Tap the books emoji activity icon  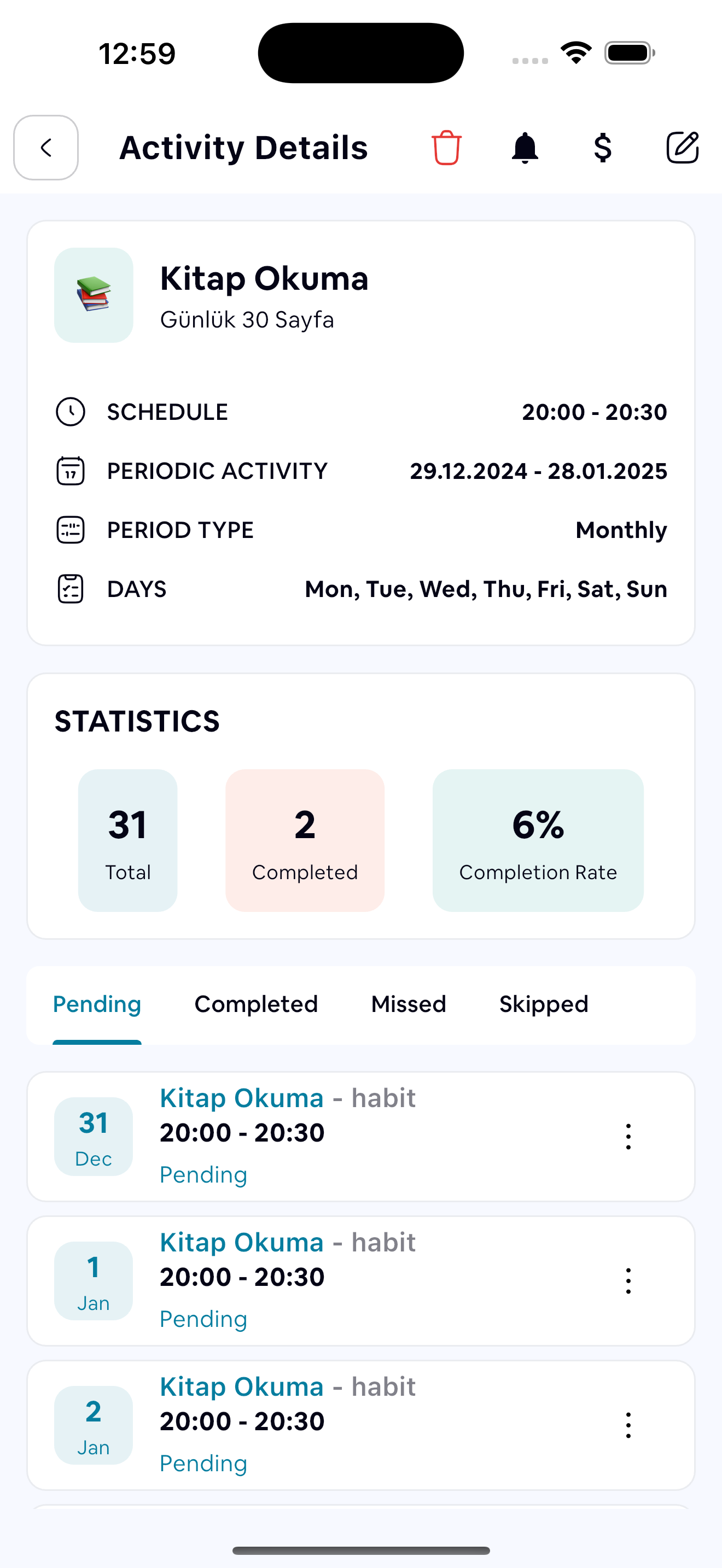point(94,295)
